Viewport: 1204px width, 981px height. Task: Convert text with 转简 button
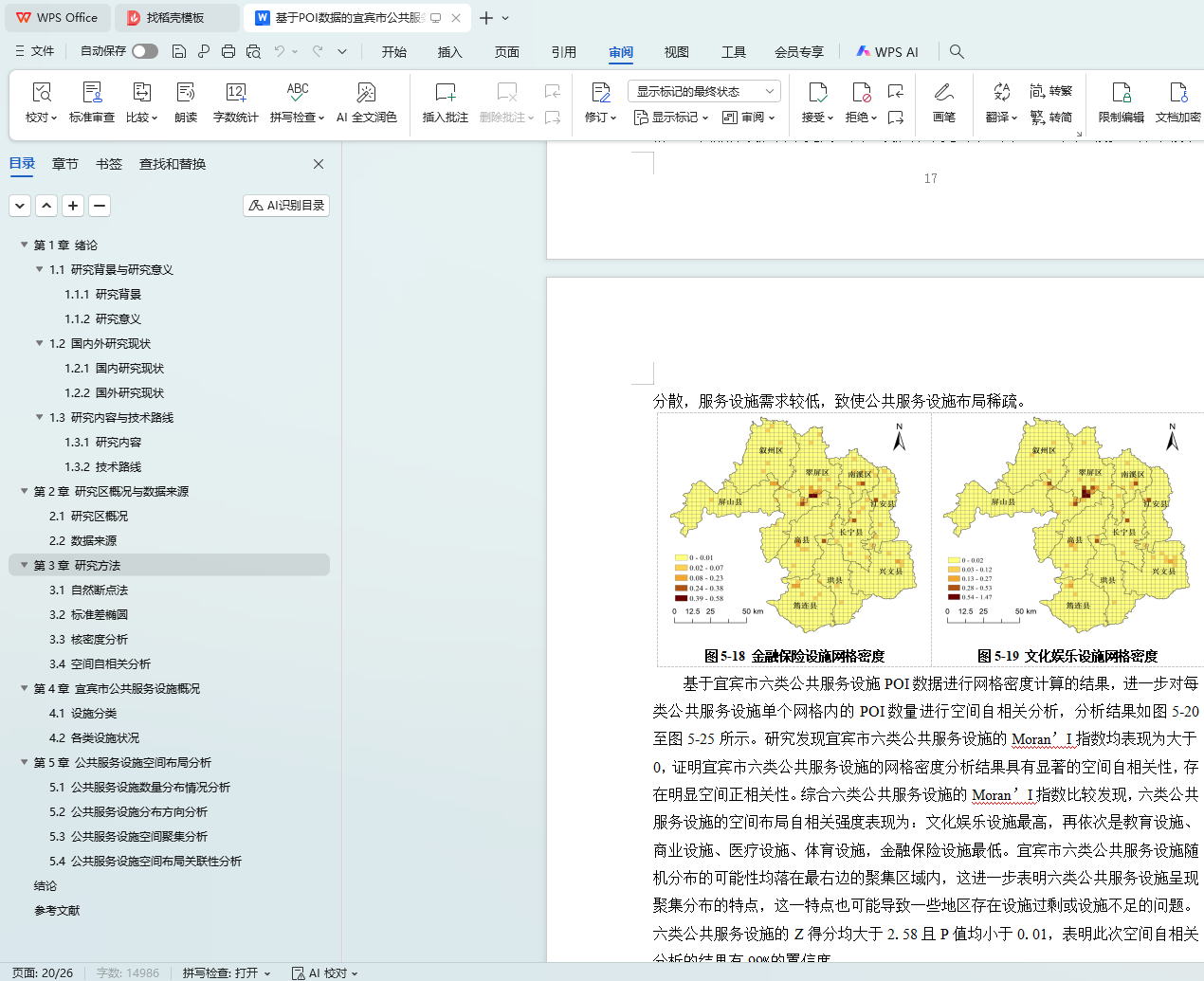(x=1051, y=118)
